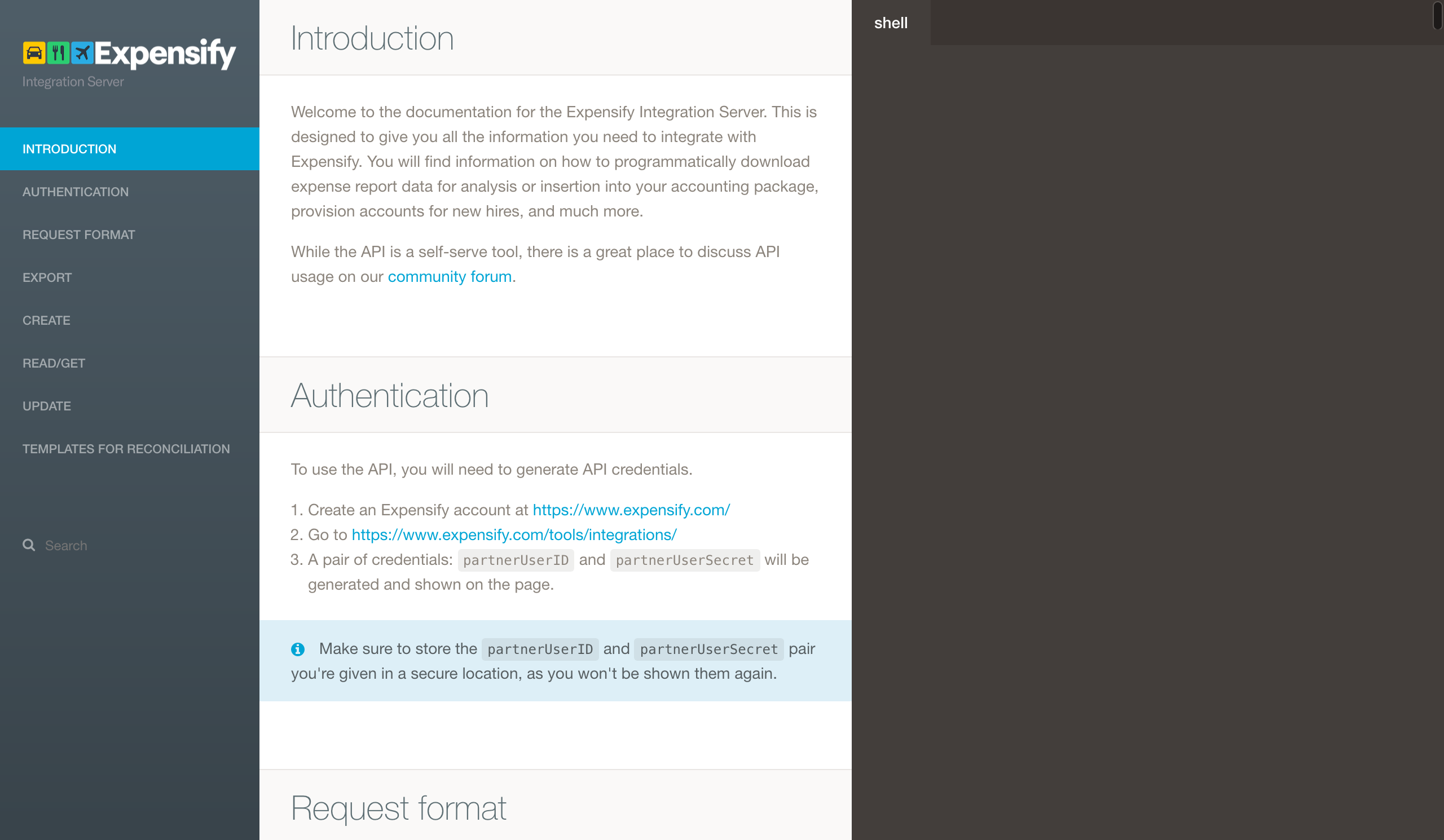The width and height of the screenshot is (1444, 840).
Task: Click partnerUserID code in the notice
Action: tap(540, 649)
